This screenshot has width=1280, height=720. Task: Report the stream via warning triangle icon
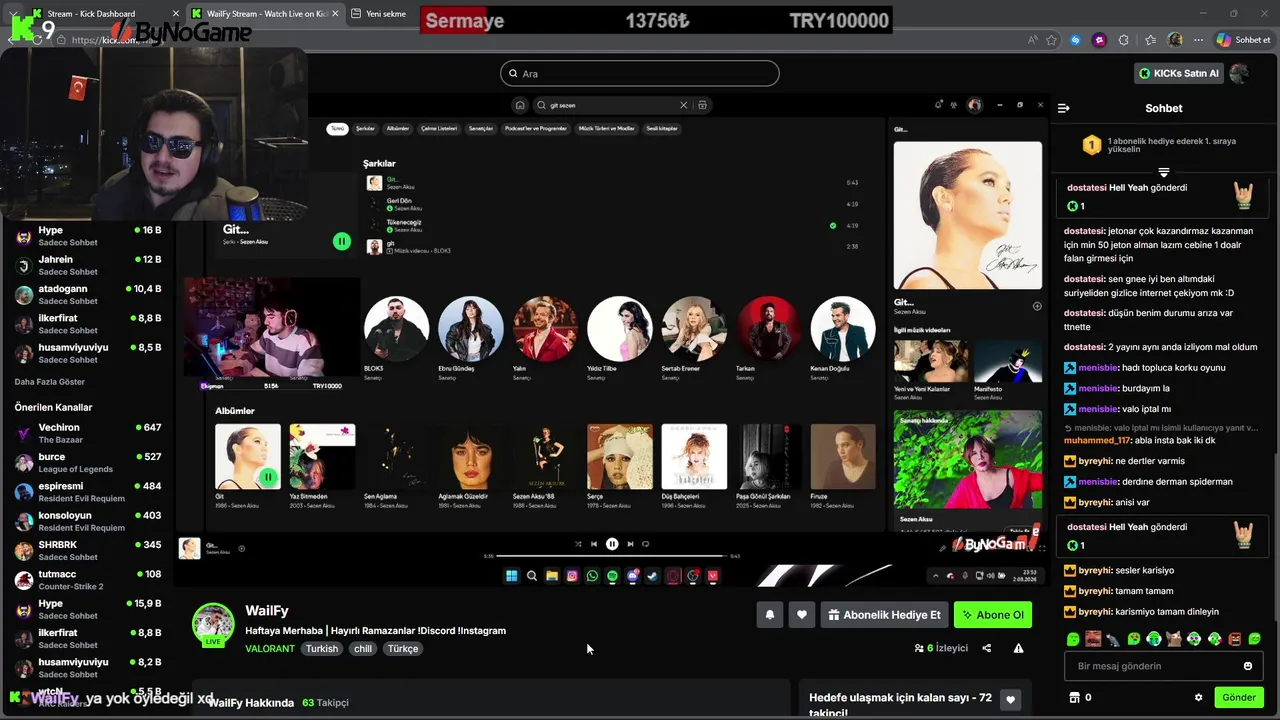1018,648
